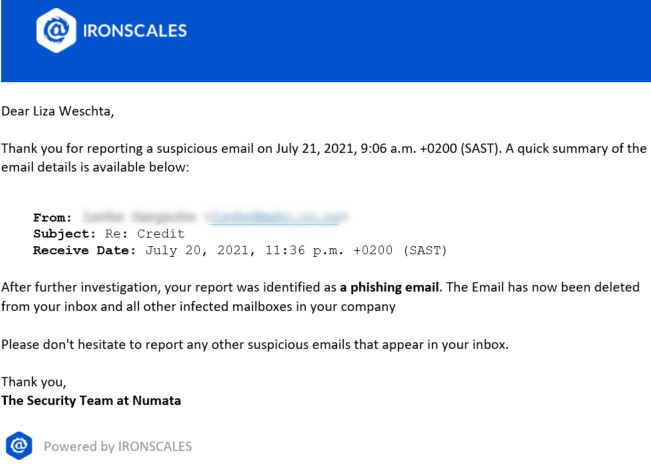Click the report date July 21, 2021 text

pos(315,149)
